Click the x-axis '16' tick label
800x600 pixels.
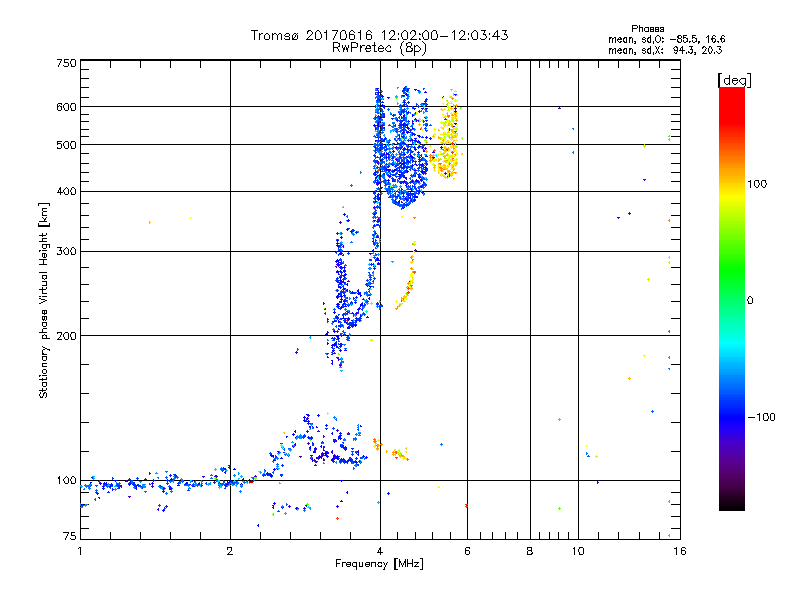pyautogui.click(x=680, y=551)
